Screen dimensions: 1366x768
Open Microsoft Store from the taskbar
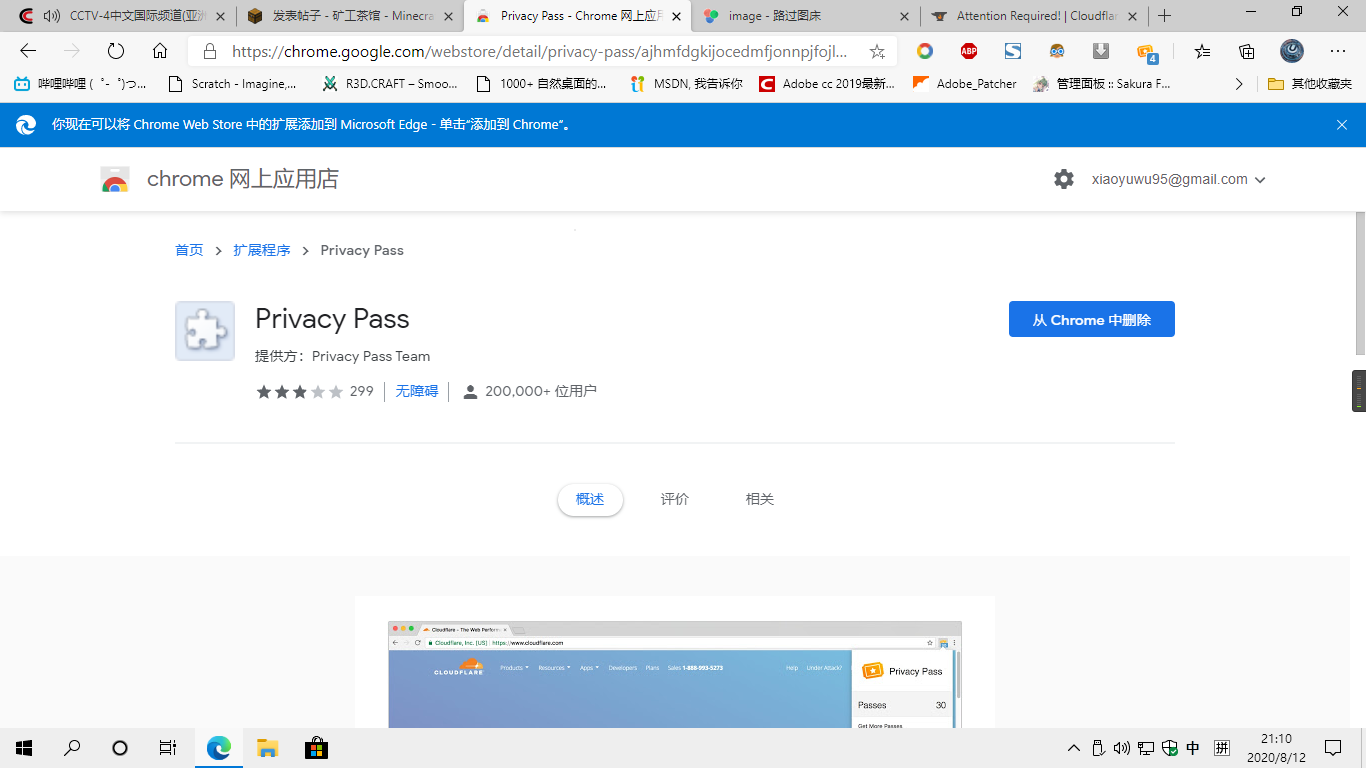tap(316, 747)
